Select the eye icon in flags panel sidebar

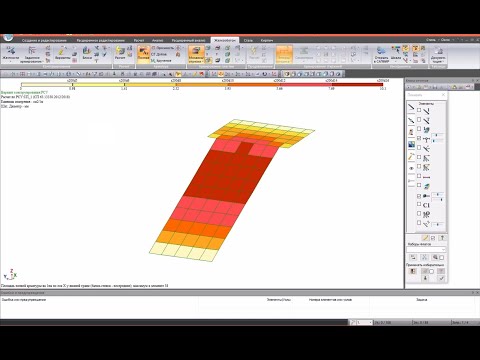[411, 169]
